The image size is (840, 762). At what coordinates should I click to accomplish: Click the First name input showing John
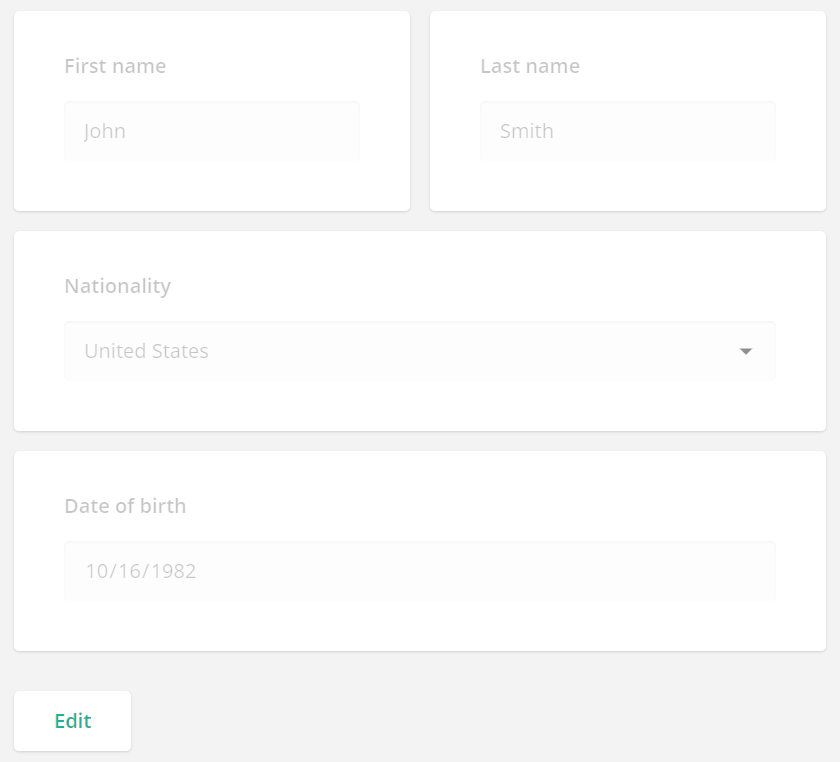point(212,130)
